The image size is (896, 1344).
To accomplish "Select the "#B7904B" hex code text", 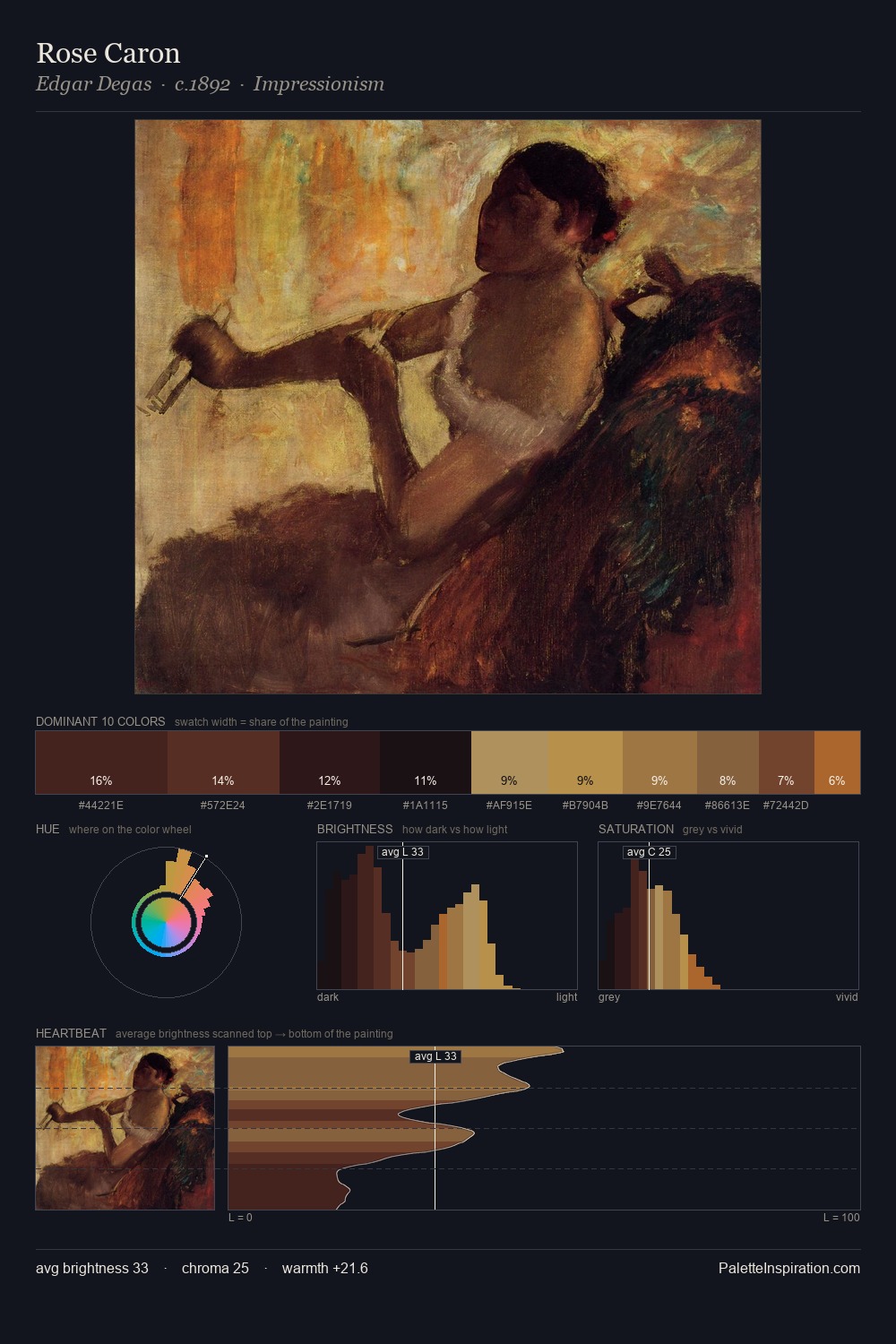I will coord(585,805).
